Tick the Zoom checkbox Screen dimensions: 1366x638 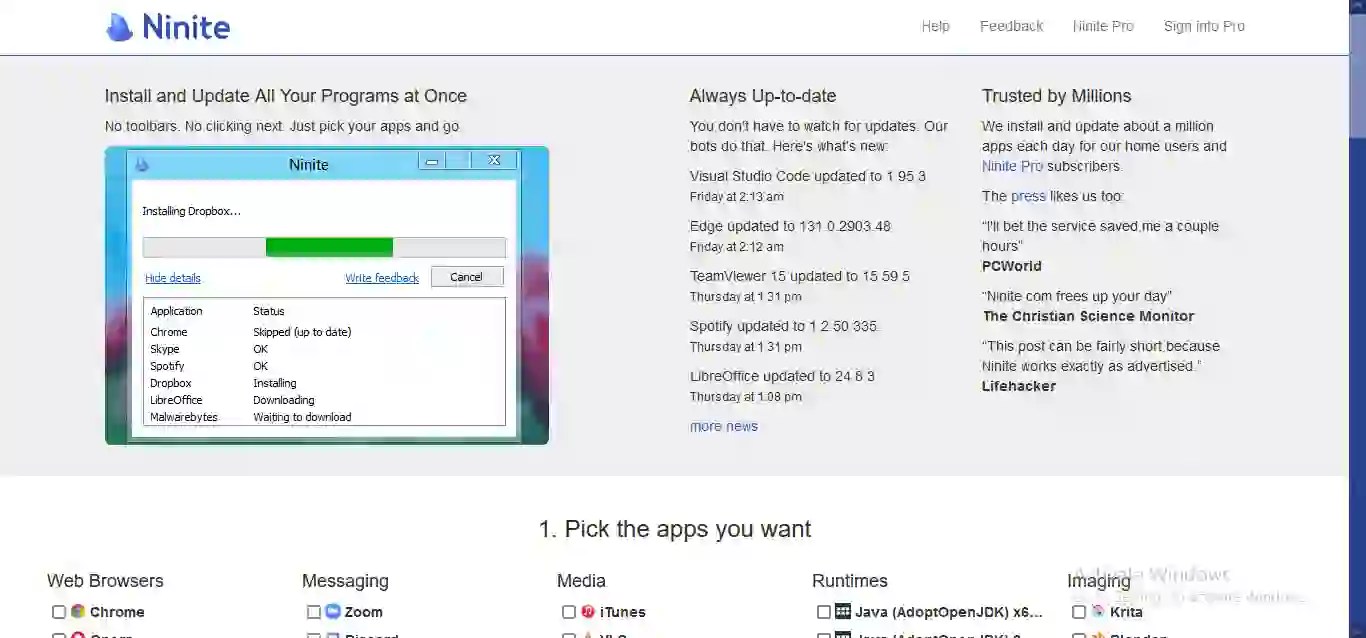[x=314, y=612]
